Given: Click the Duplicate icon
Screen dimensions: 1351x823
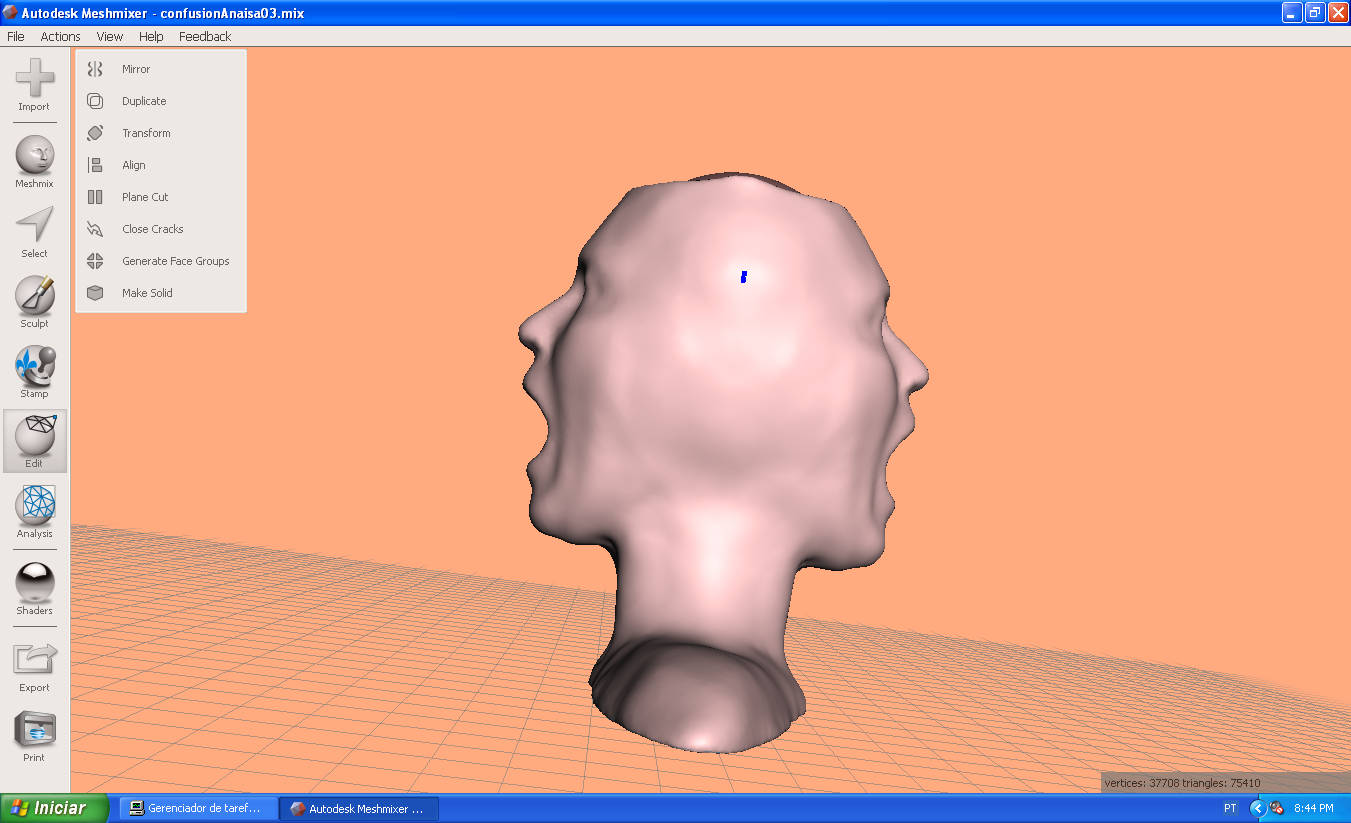Looking at the screenshot, I should point(95,101).
